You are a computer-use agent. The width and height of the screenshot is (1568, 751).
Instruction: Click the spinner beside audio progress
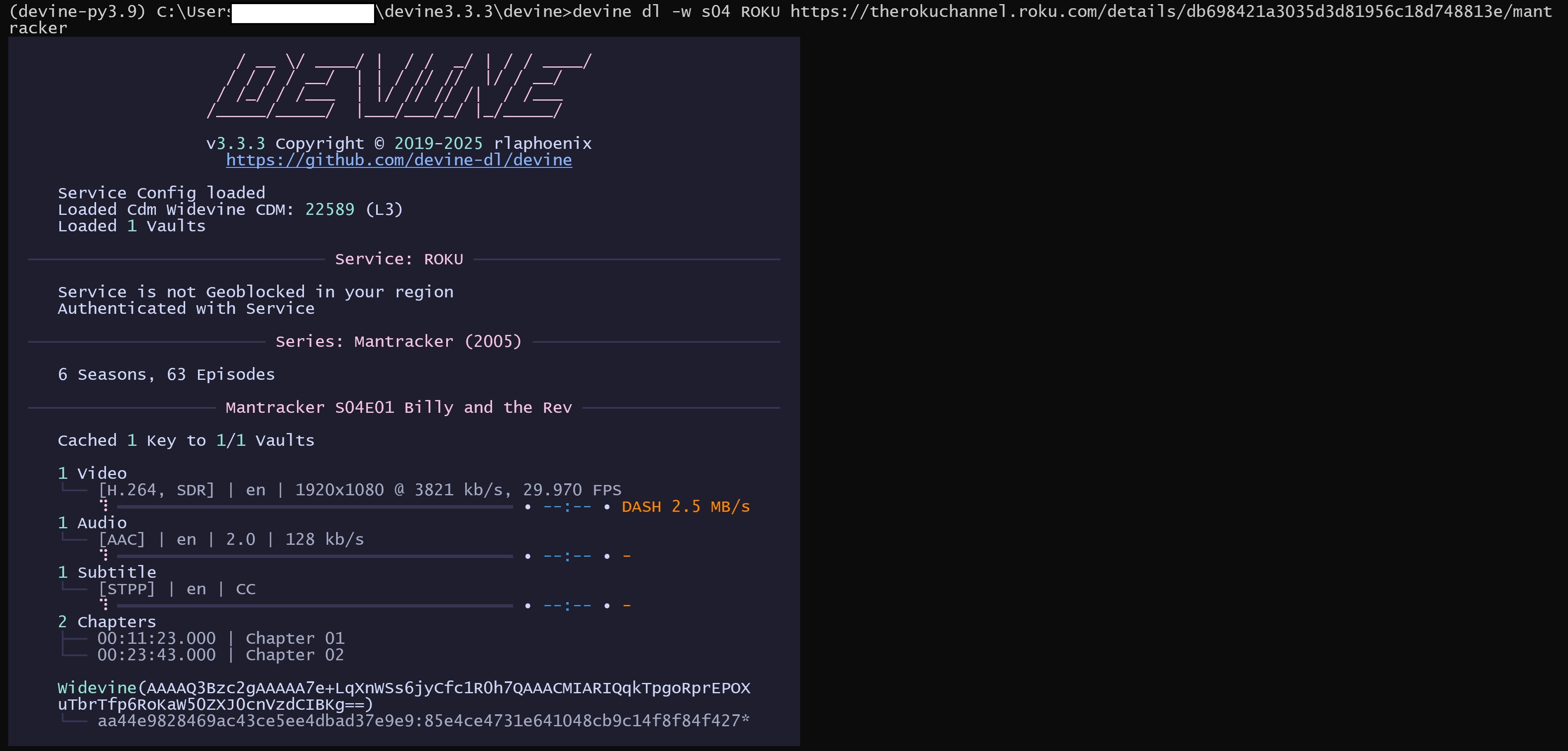(x=105, y=554)
